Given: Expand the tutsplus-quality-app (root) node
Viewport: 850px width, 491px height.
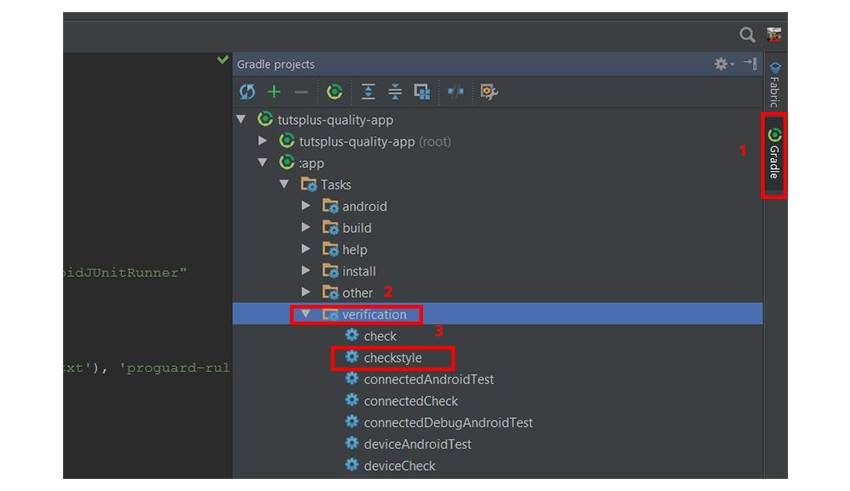Looking at the screenshot, I should point(262,141).
